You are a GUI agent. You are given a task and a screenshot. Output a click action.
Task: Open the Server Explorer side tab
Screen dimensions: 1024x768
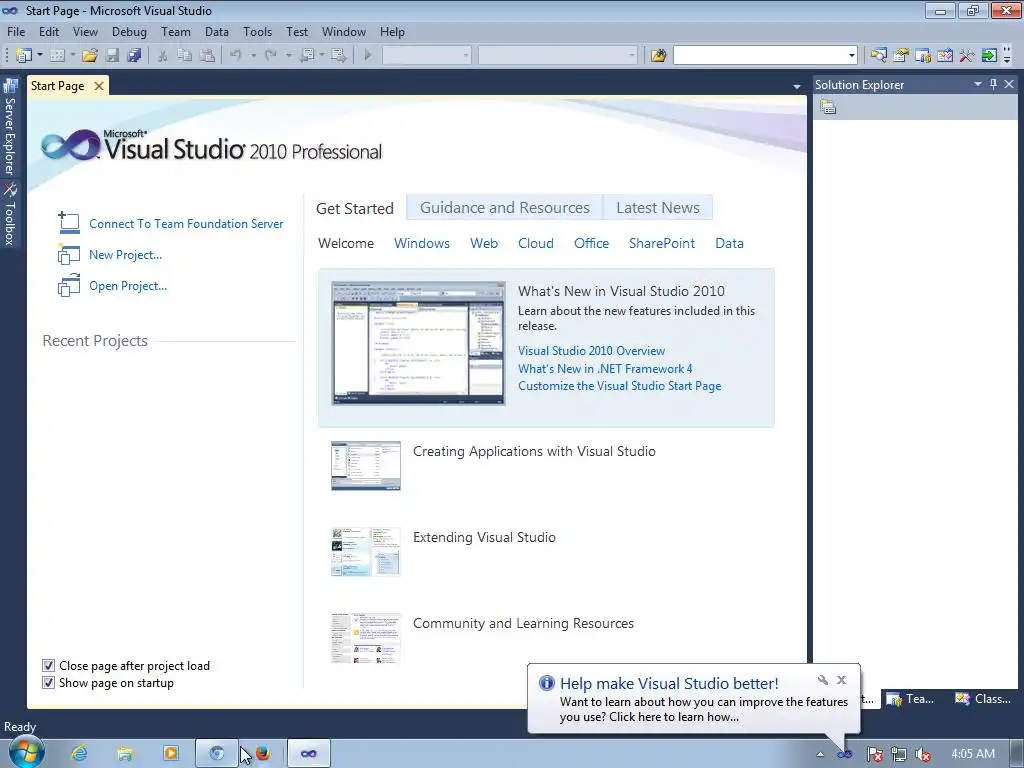[10, 128]
